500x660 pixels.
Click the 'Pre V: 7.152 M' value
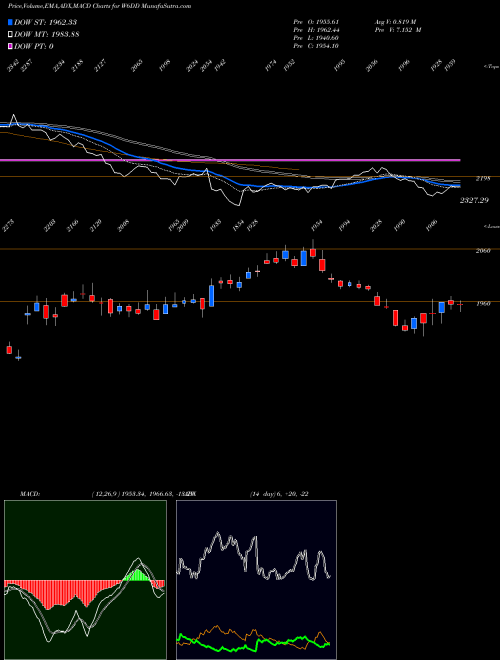[x=398, y=30]
